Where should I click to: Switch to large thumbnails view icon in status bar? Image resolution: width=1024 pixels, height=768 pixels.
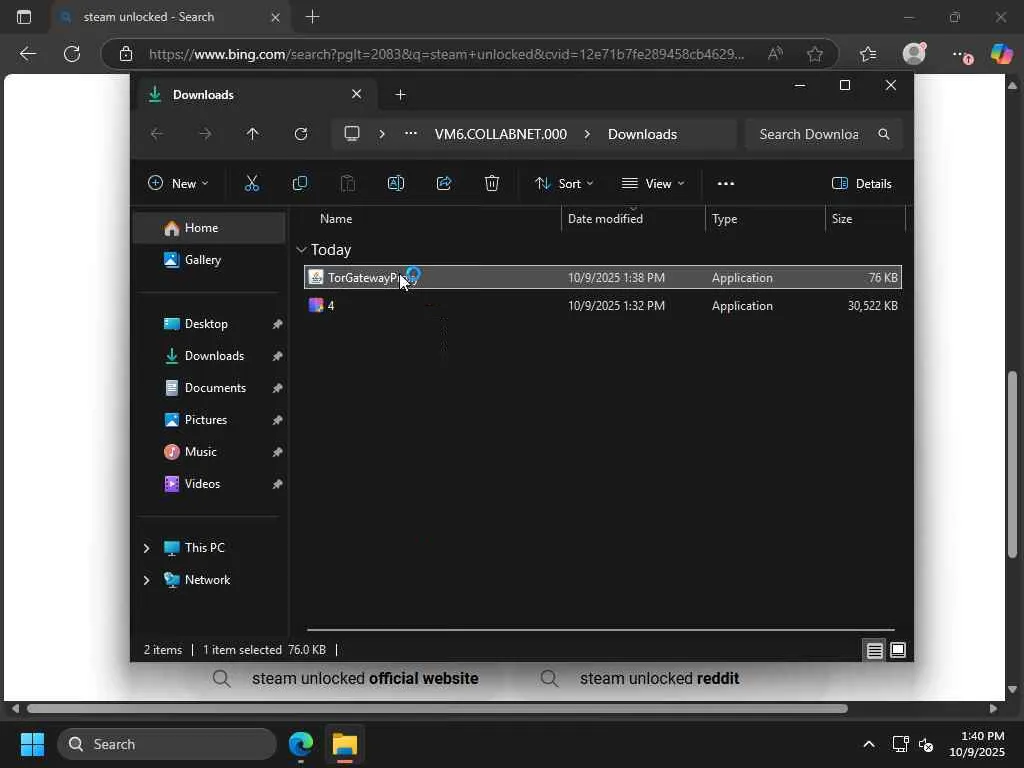coord(898,650)
